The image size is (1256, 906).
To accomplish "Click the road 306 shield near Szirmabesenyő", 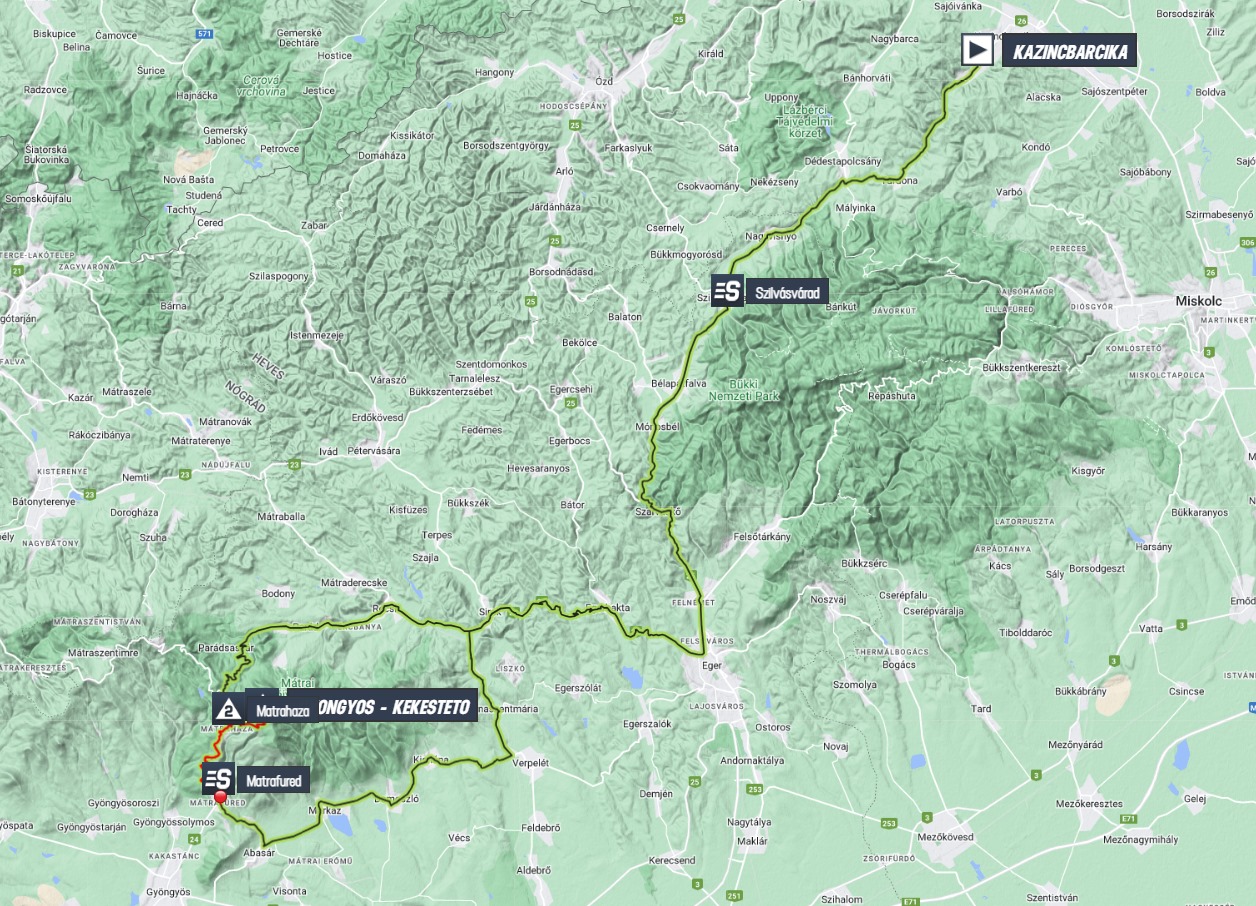I will 1246,242.
